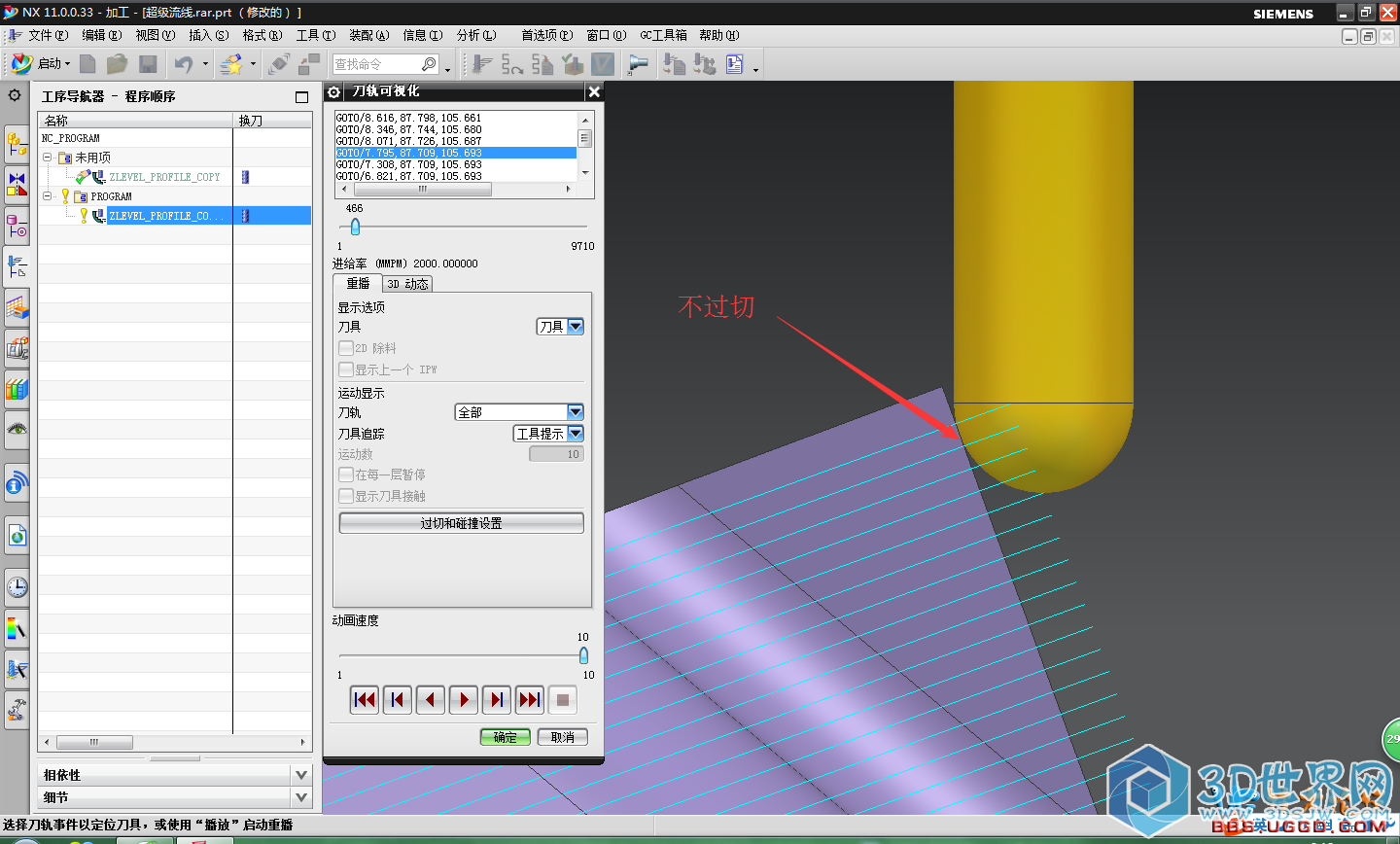Switch to the 3D 动态 tab
The image size is (1400, 844).
coord(407,284)
